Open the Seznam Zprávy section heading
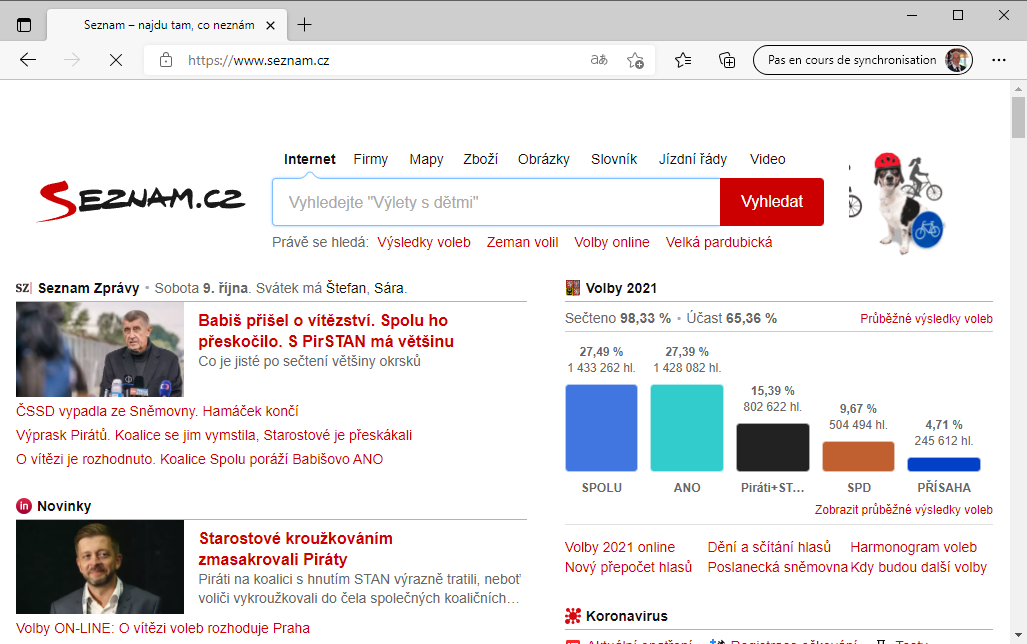The height and width of the screenshot is (644, 1027). (88, 288)
